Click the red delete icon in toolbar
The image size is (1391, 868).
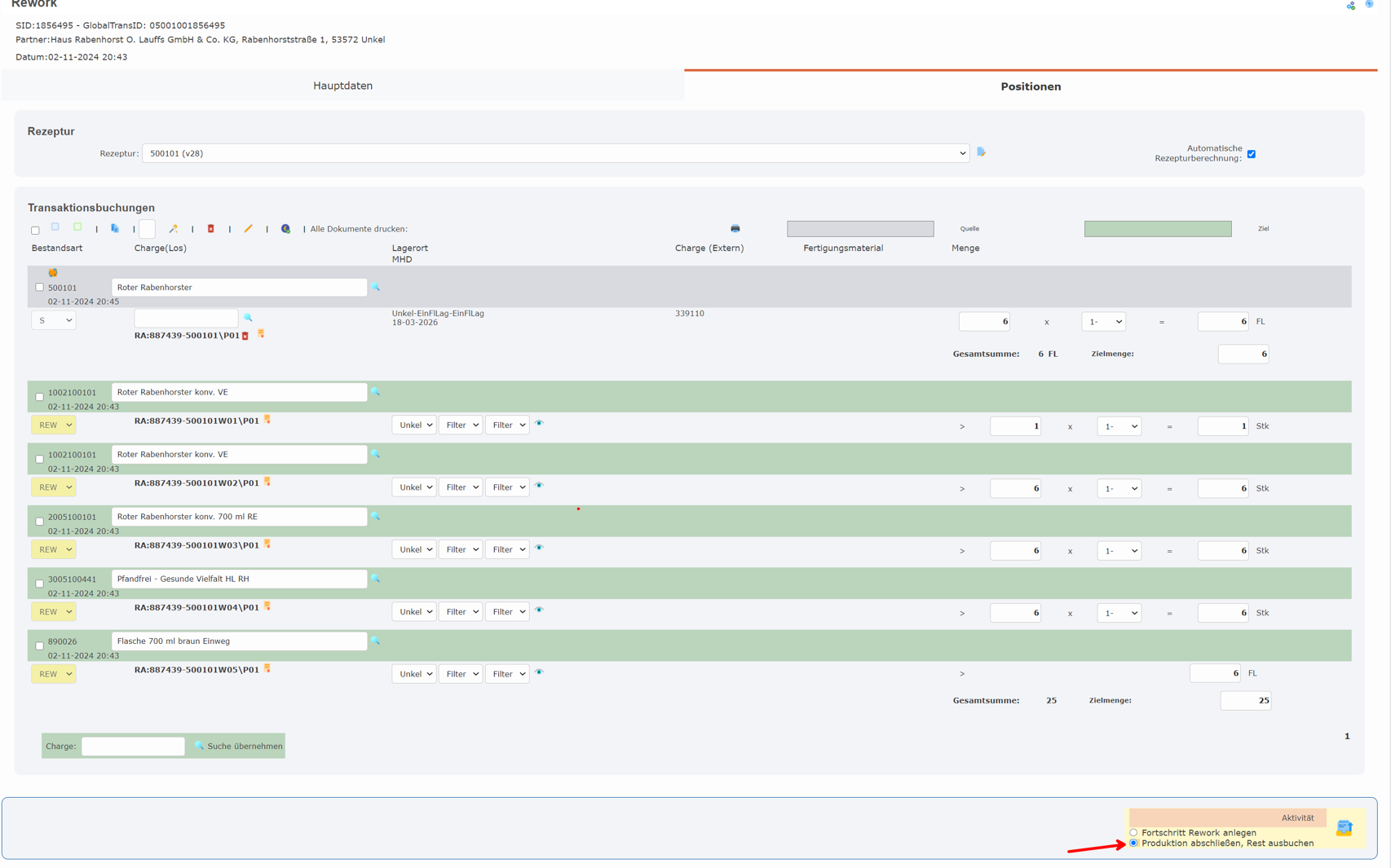click(x=210, y=229)
